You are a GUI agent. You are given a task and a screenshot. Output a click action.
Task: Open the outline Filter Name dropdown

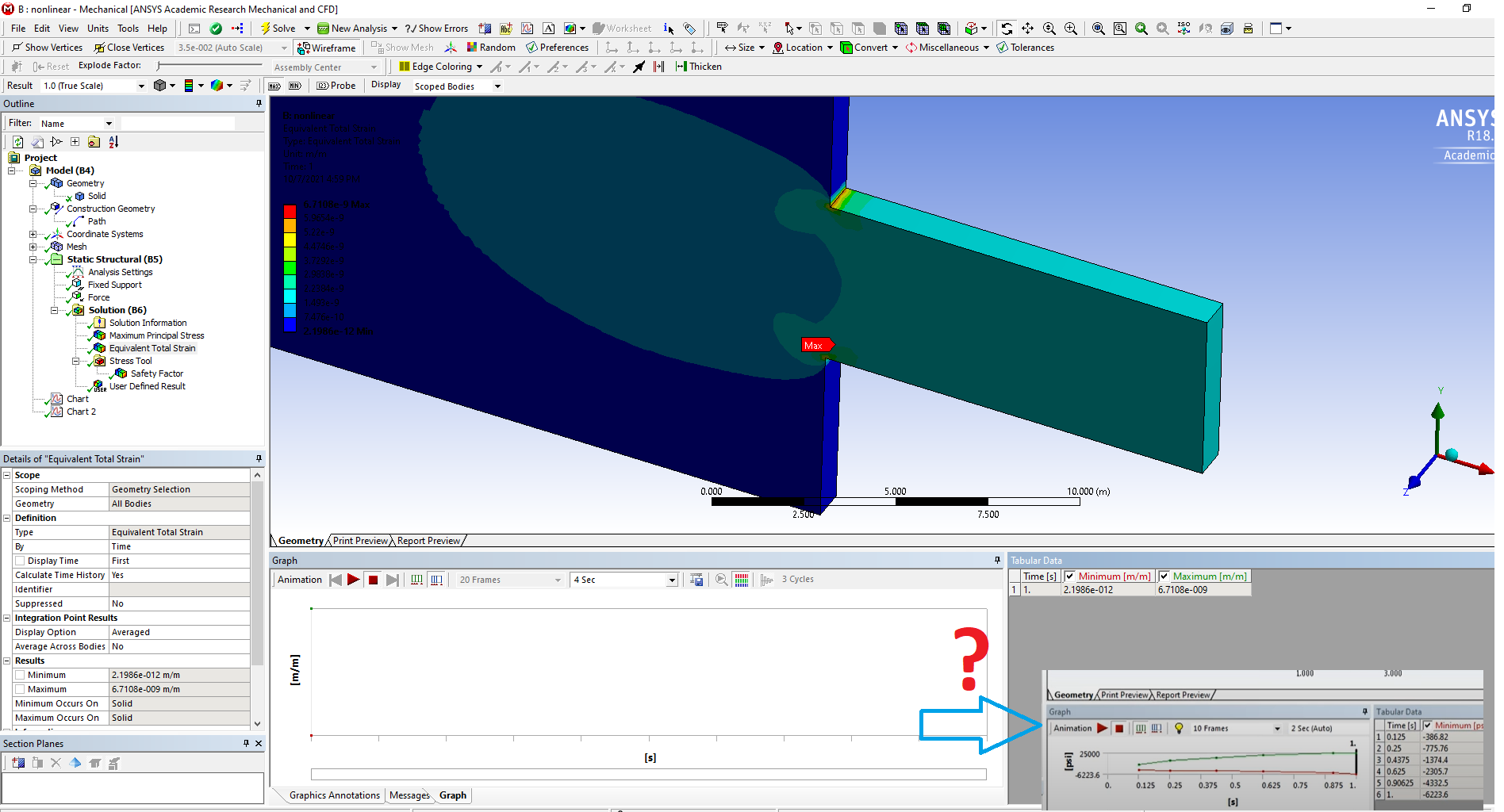[109, 124]
